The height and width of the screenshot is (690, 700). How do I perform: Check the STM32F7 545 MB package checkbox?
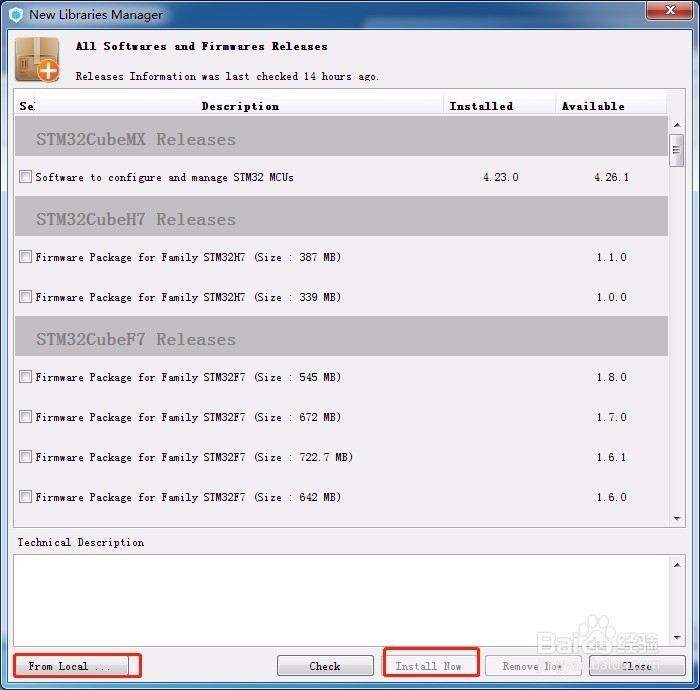pyautogui.click(x=25, y=377)
